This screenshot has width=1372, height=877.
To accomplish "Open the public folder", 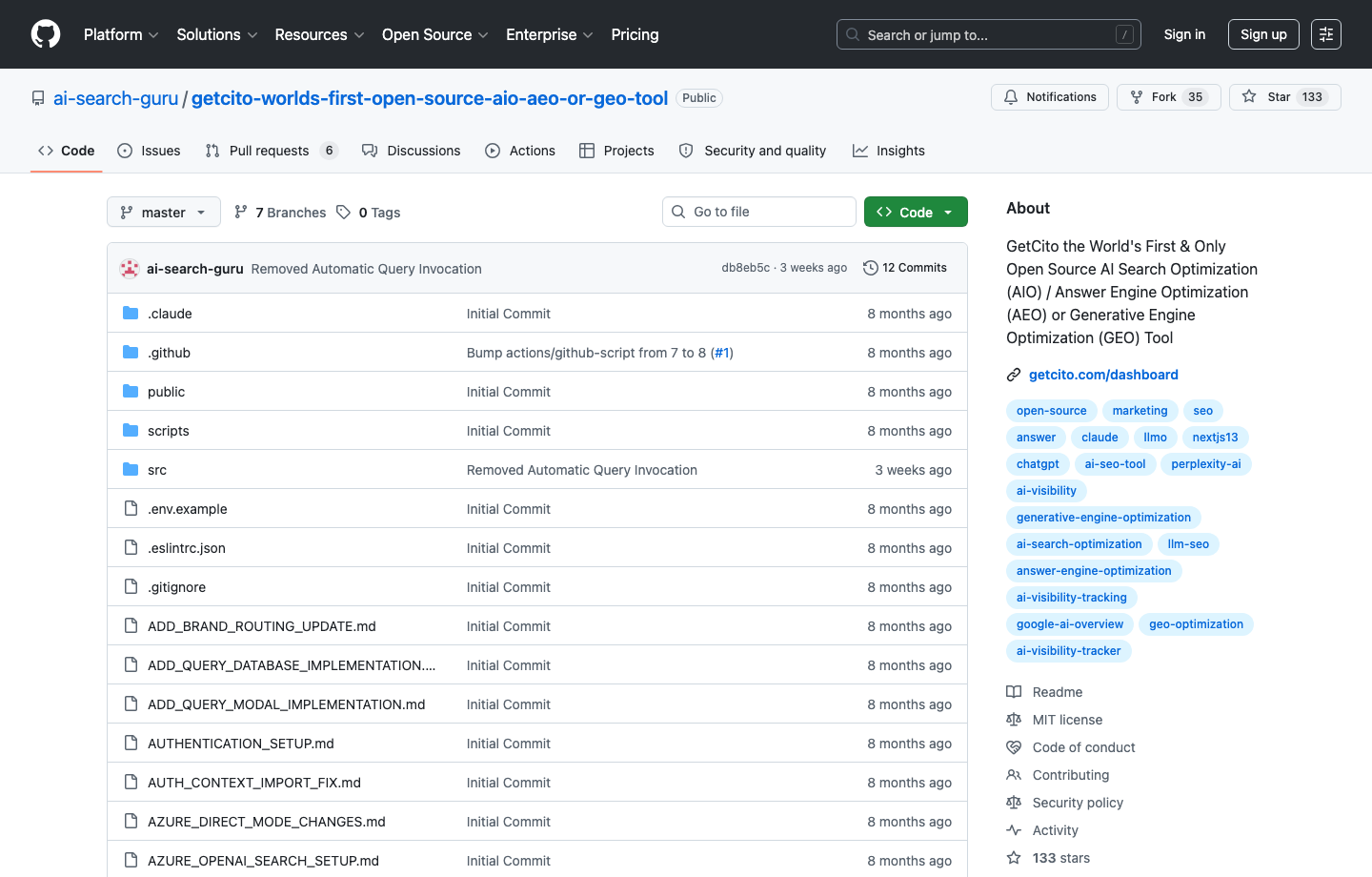I will click(166, 392).
